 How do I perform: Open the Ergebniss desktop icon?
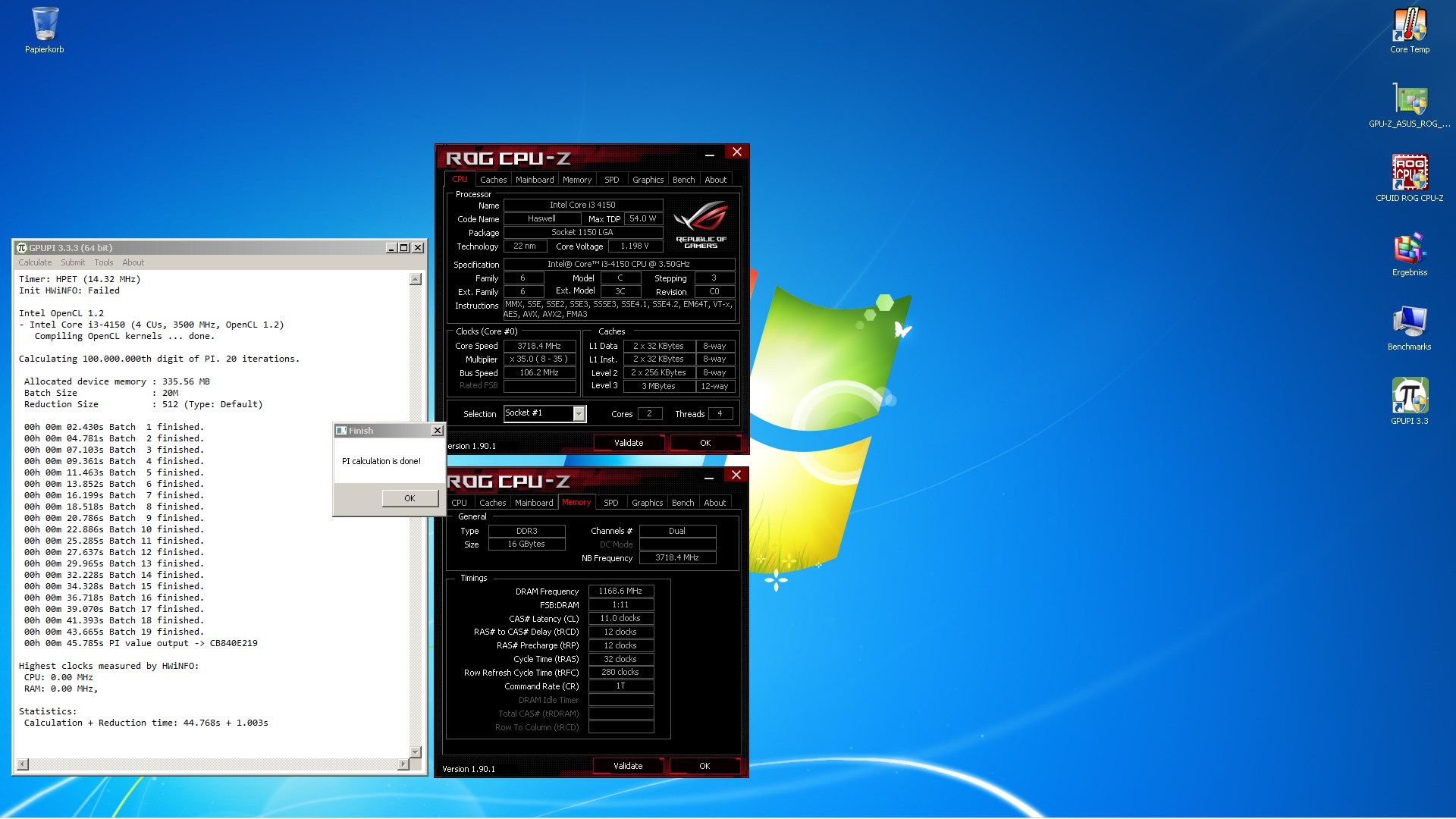click(1410, 253)
